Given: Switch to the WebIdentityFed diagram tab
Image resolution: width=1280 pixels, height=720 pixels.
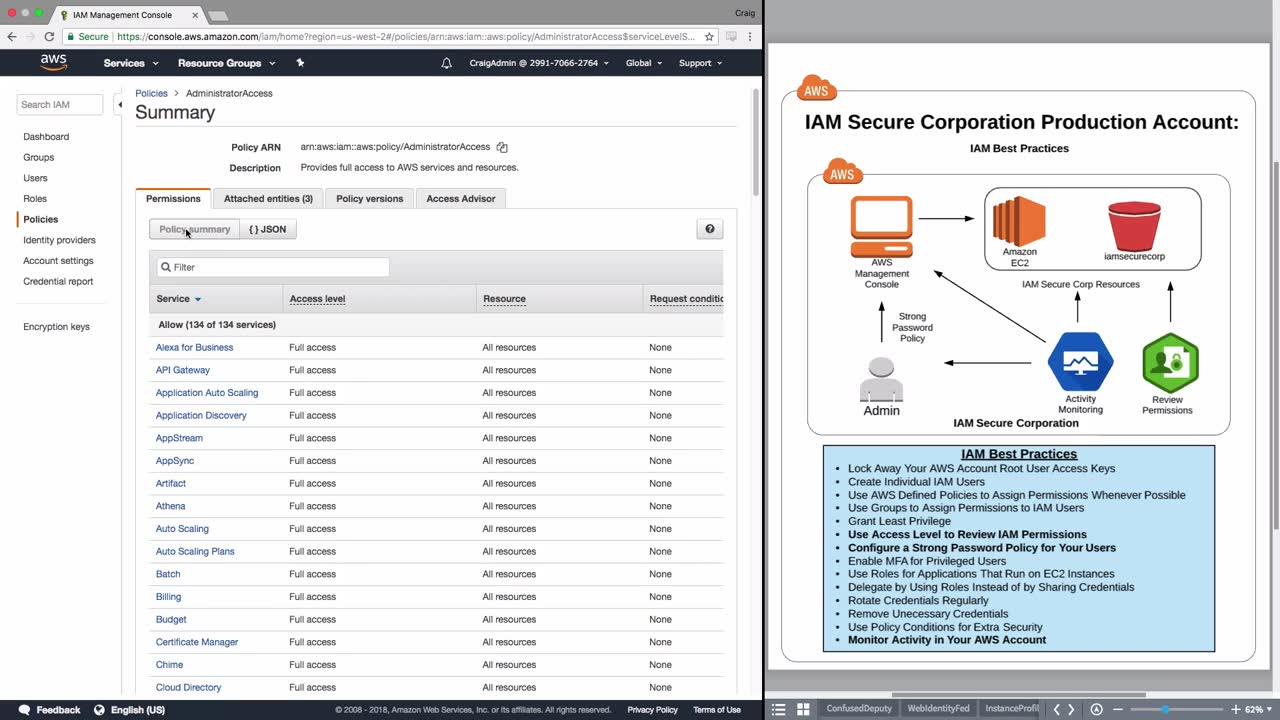Looking at the screenshot, I should pyautogui.click(x=938, y=709).
